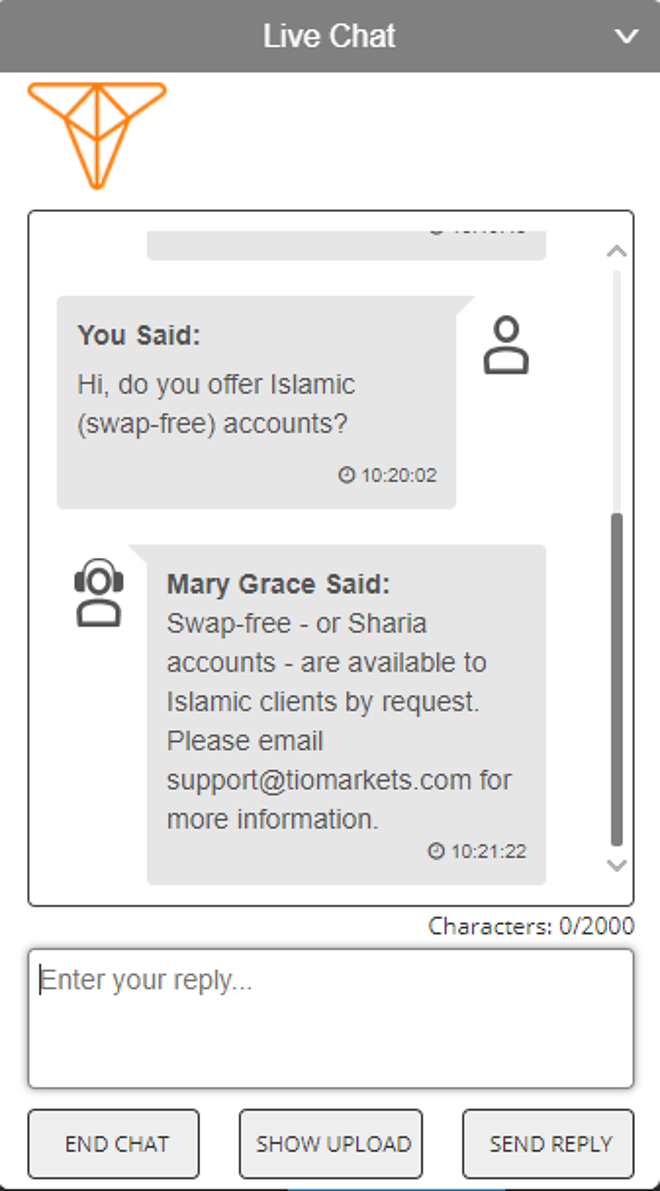End the chat session with END CHAT

click(x=113, y=1144)
